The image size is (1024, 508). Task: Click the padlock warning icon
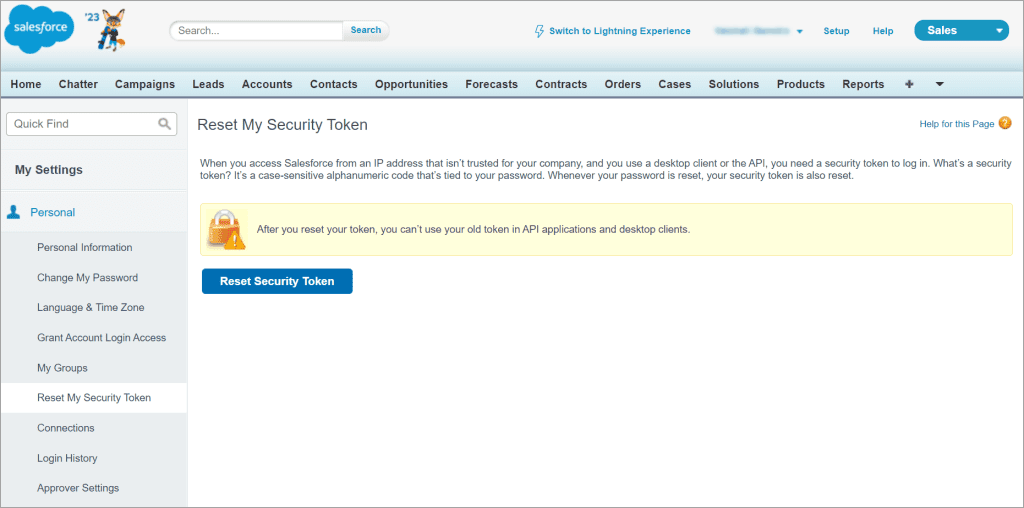point(226,229)
